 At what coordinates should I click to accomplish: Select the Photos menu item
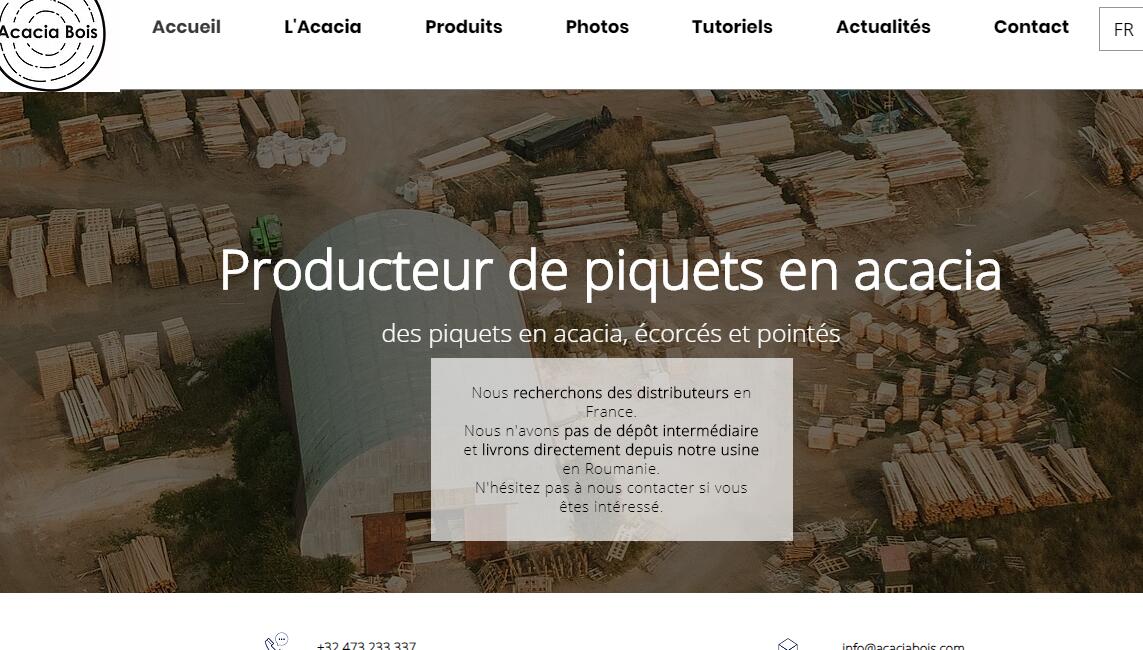click(597, 27)
